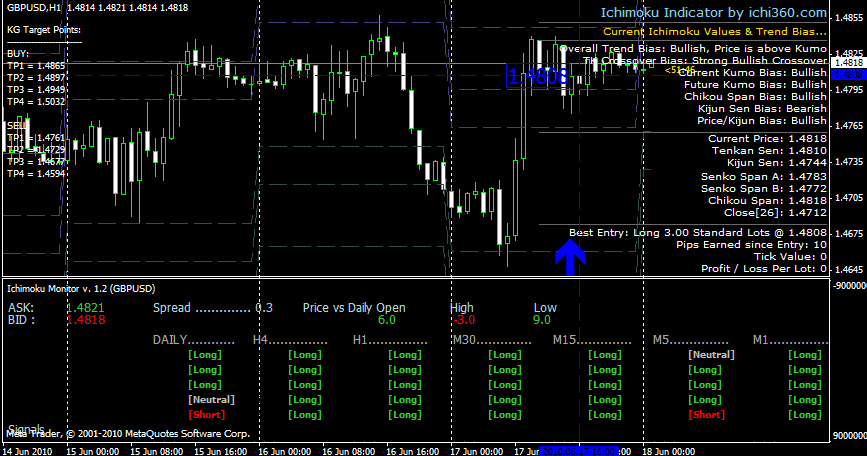Select the green ASK value 1.4821

(x=86, y=308)
